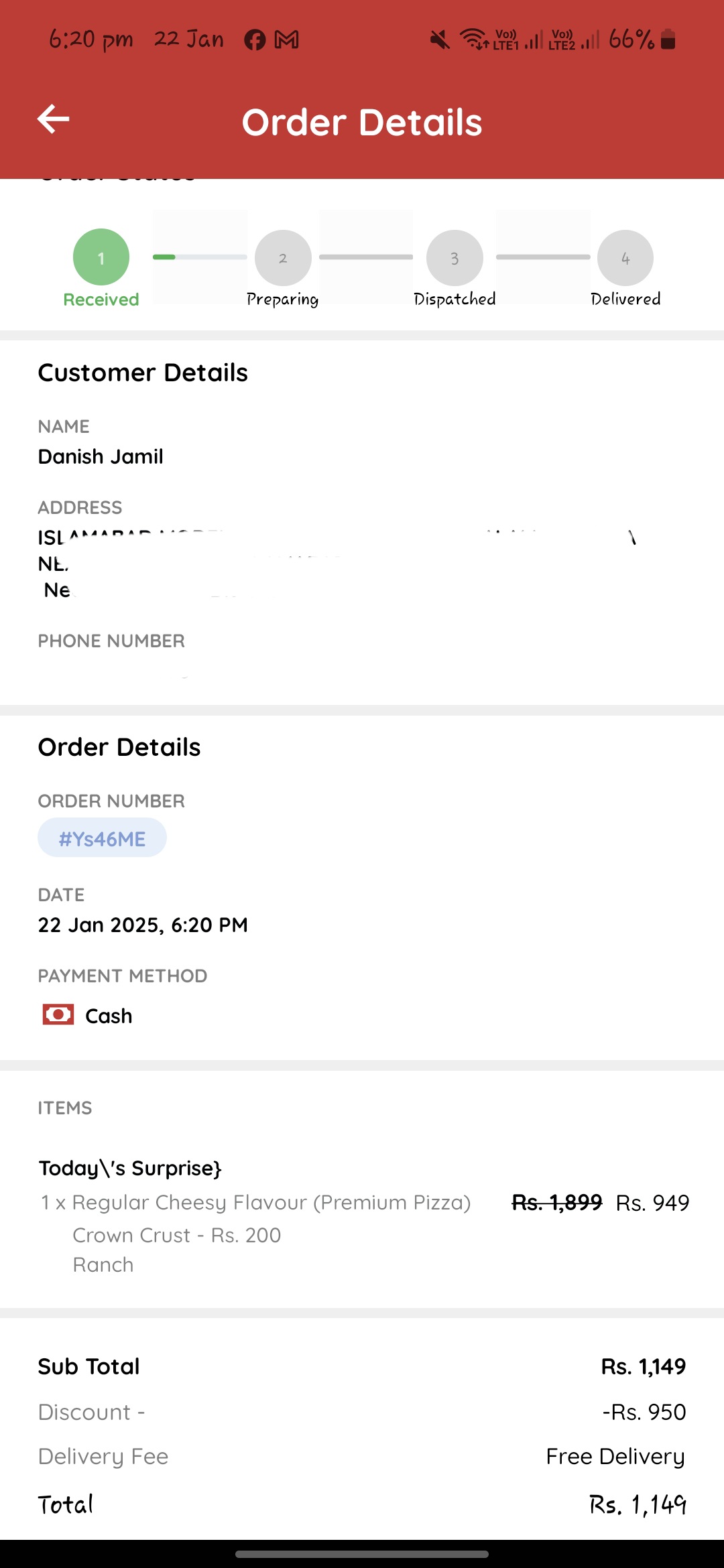This screenshot has height=1568, width=724.
Task: Tap the Free Delivery text
Action: [615, 1457]
